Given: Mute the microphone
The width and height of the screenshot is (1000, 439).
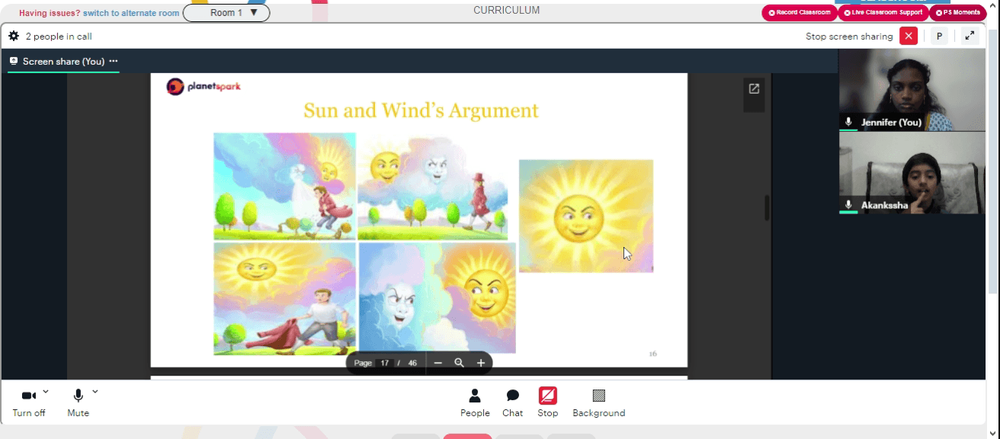Looking at the screenshot, I should click(x=78, y=403).
